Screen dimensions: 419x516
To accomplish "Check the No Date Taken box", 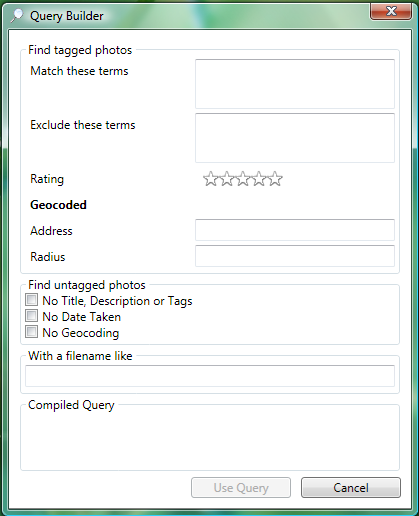I will 31,316.
